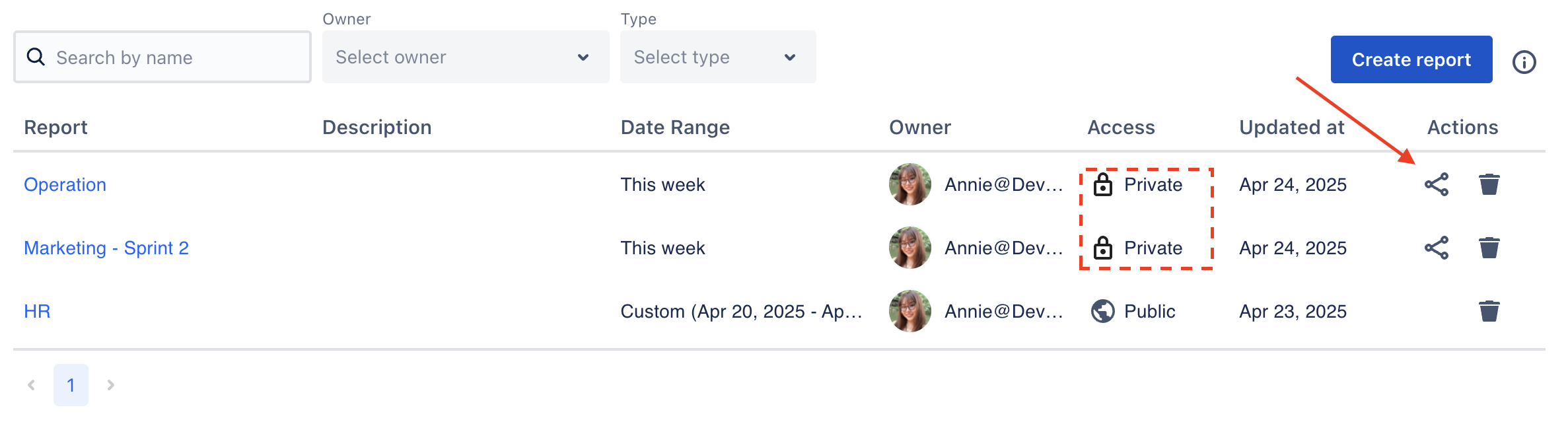
Task: Click Annie's avatar in the Operation row
Action: [x=909, y=184]
